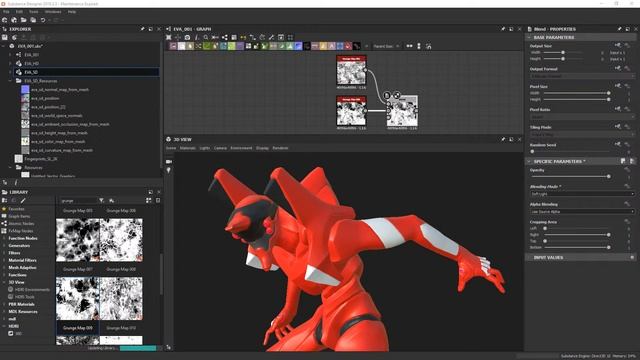Adjust the Opacity slider handle
The width and height of the screenshot is (640, 360).
pos(609,176)
